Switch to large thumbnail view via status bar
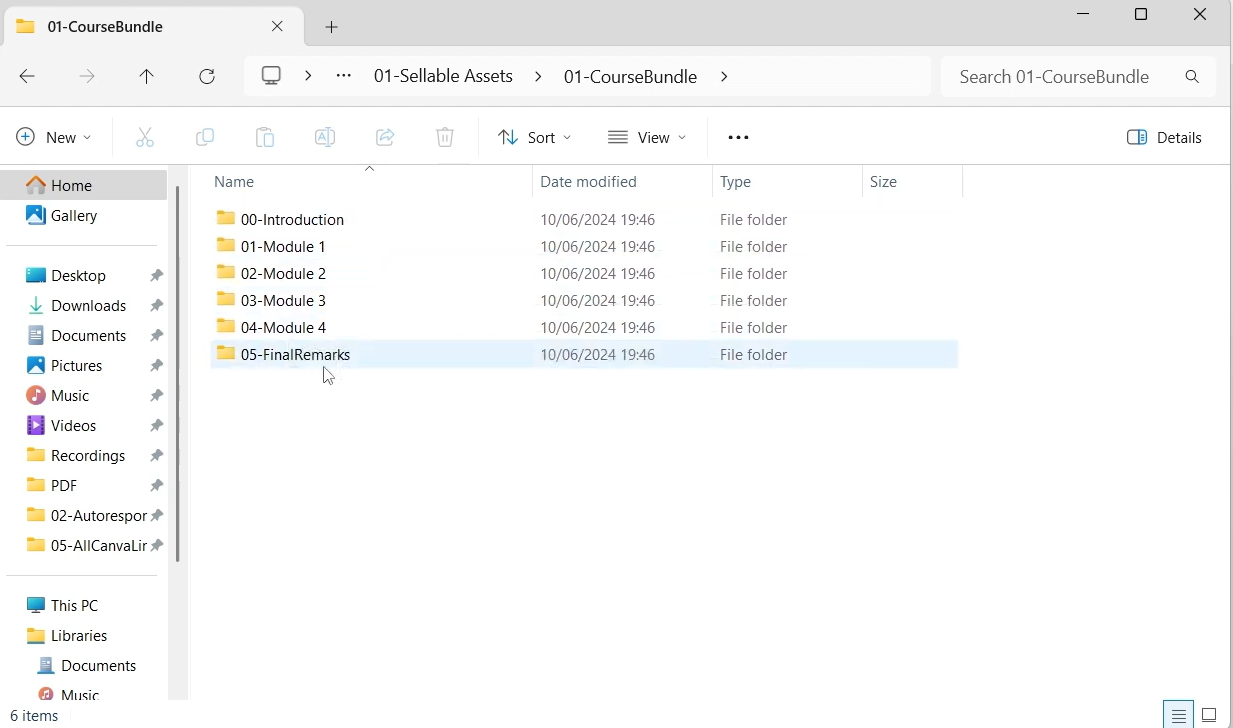The height and width of the screenshot is (728, 1233). [x=1208, y=714]
